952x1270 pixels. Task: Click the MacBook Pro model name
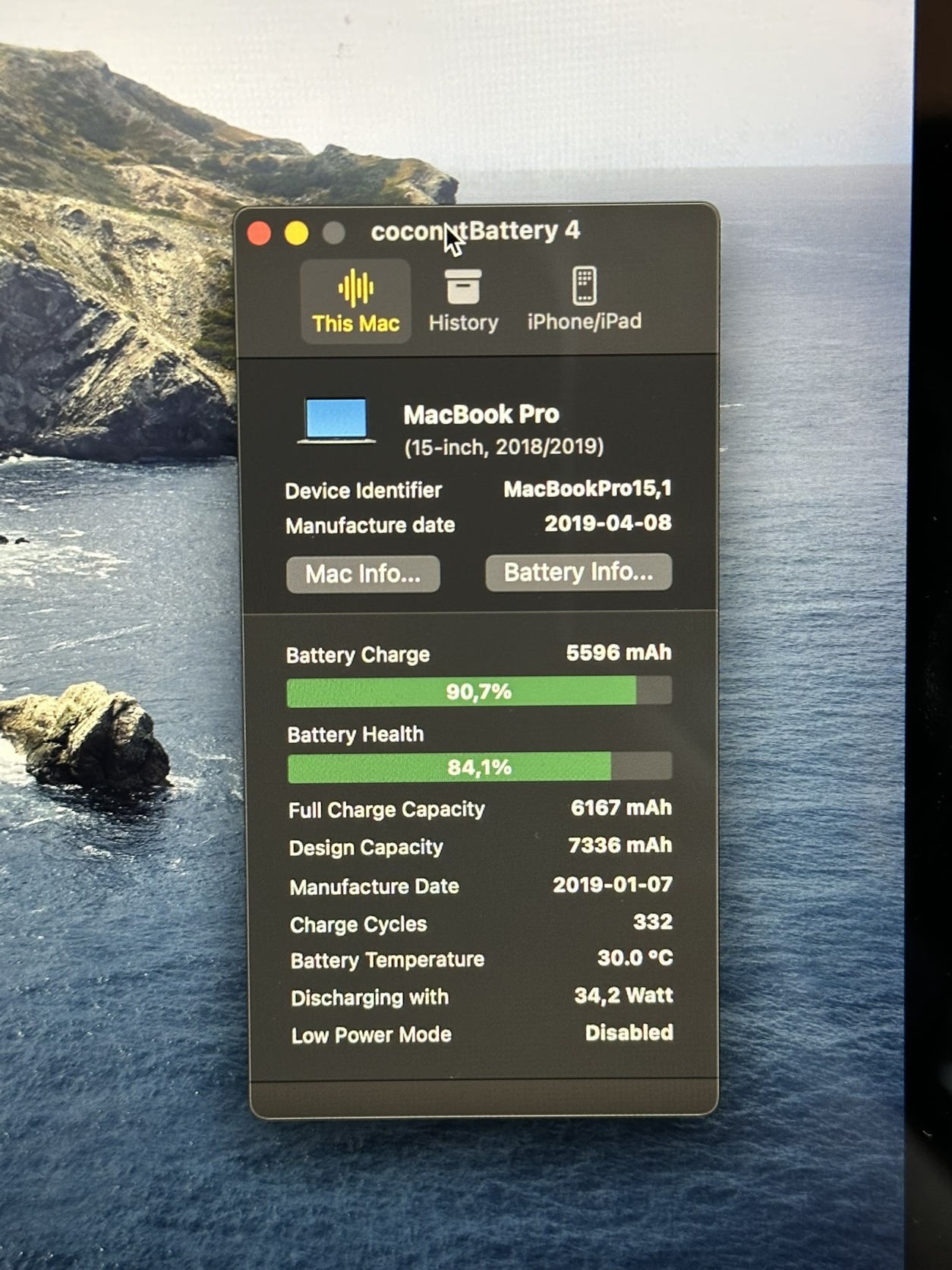(x=481, y=415)
